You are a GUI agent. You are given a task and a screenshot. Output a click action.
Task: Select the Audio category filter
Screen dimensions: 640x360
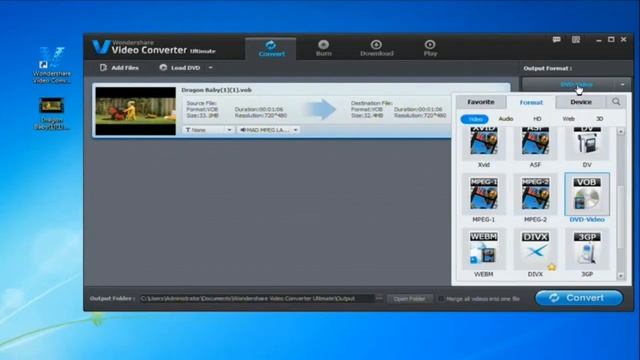(x=506, y=119)
